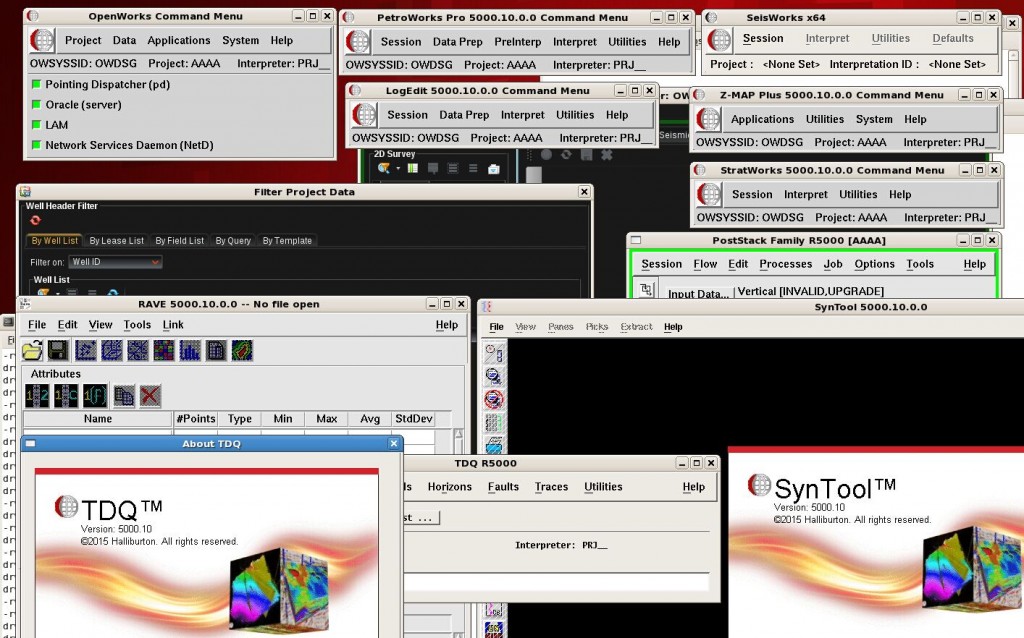Click the red X delete attribute icon
Image resolution: width=1024 pixels, height=638 pixels.
pyautogui.click(x=150, y=396)
